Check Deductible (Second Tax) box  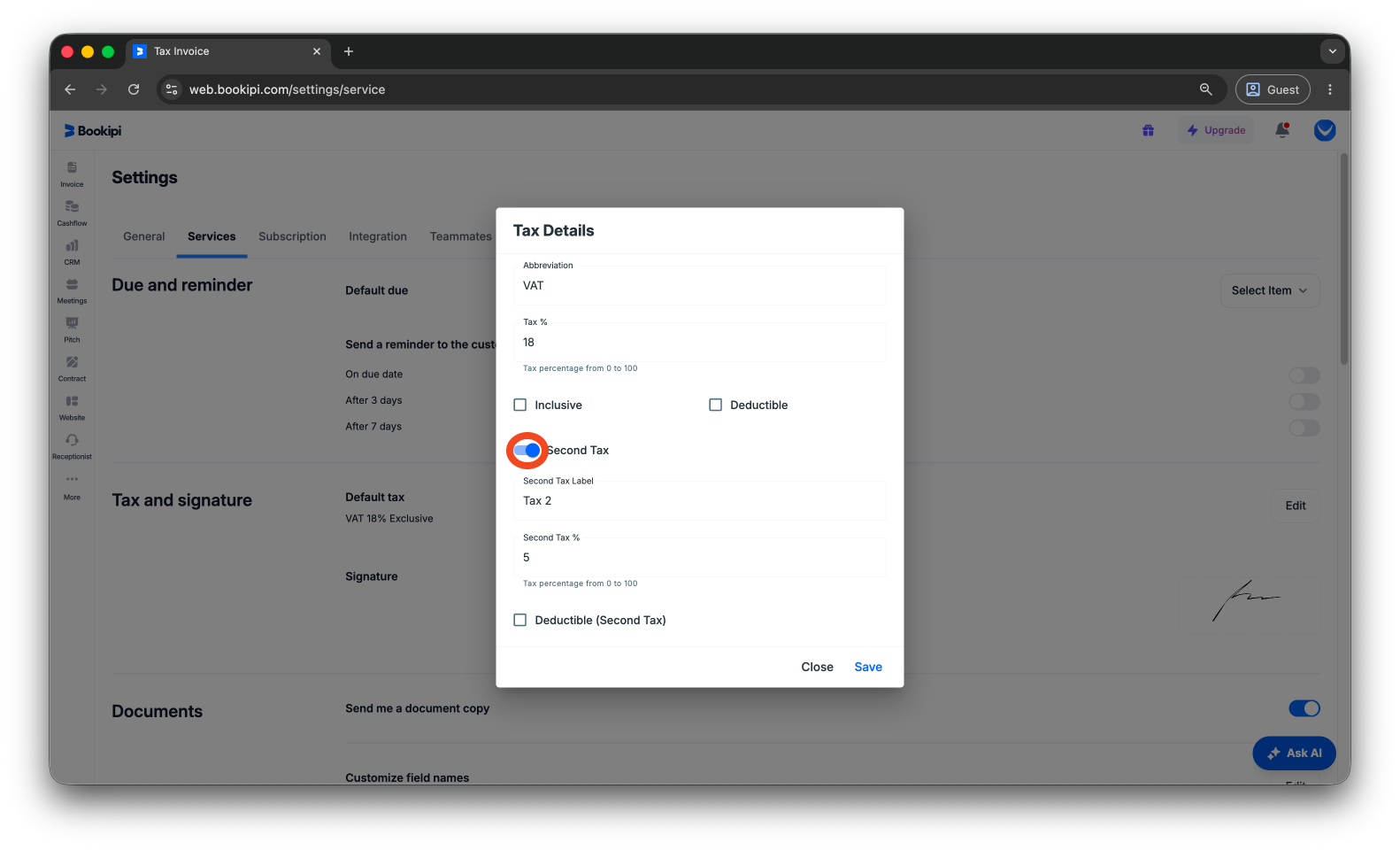point(520,620)
